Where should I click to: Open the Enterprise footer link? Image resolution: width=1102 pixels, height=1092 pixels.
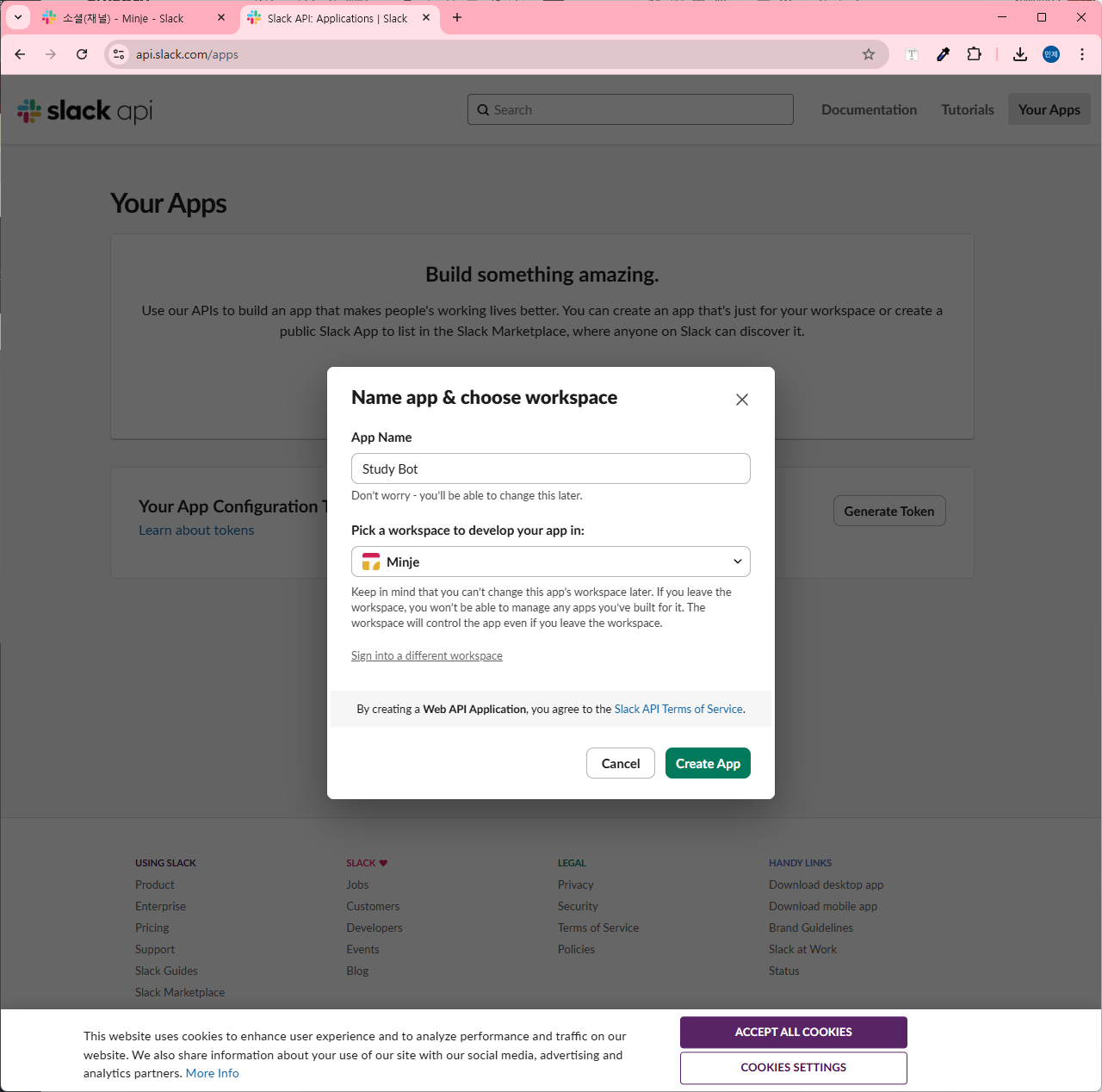point(160,906)
